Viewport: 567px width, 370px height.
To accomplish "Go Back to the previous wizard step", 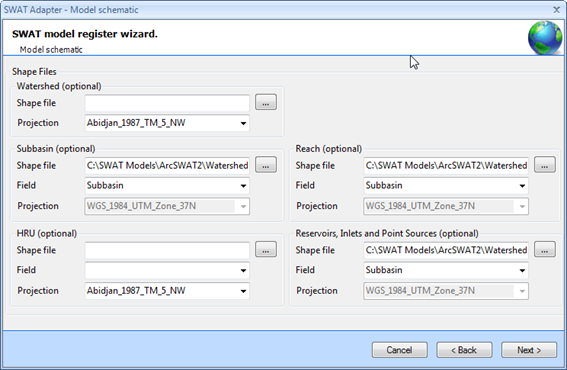I will pos(464,350).
